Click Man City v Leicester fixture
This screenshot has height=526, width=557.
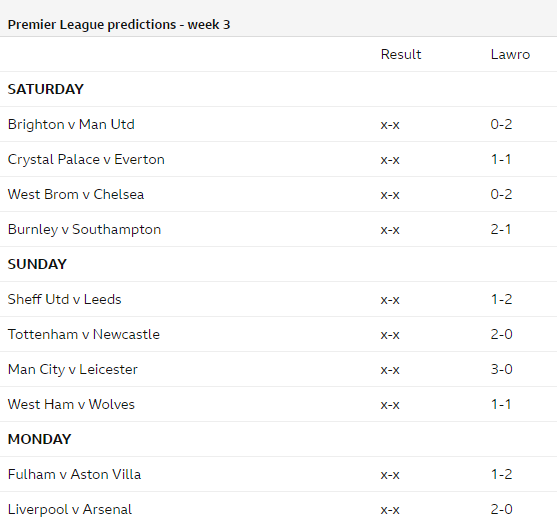tap(72, 369)
